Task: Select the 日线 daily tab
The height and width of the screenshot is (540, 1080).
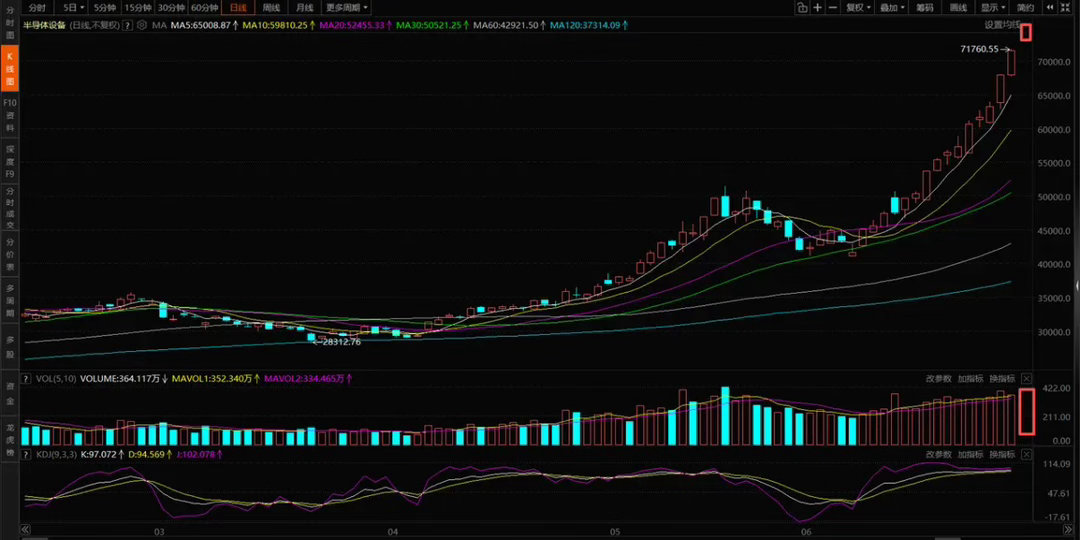Action: (237, 8)
